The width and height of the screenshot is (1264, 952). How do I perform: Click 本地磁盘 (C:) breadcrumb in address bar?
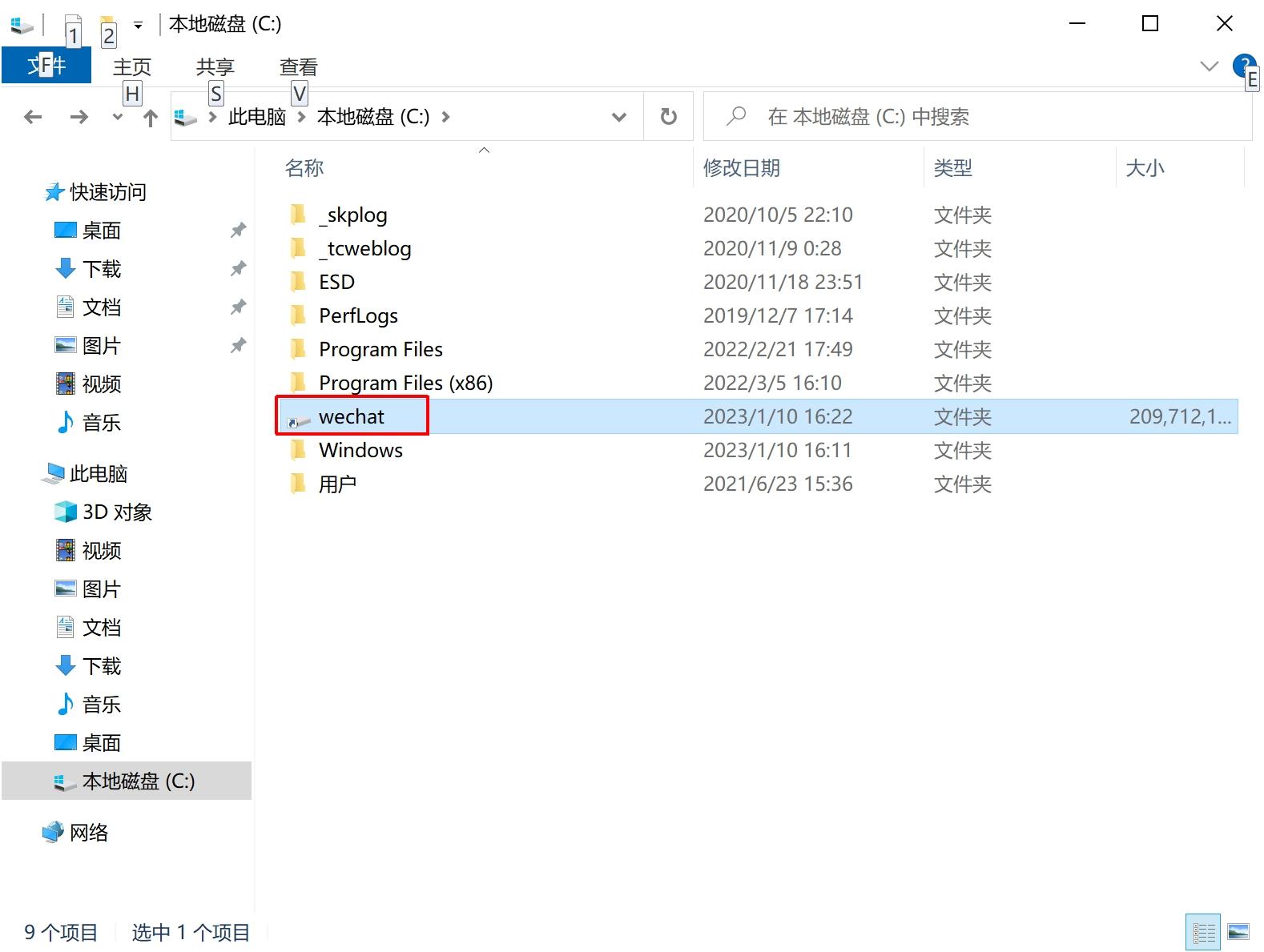373,118
